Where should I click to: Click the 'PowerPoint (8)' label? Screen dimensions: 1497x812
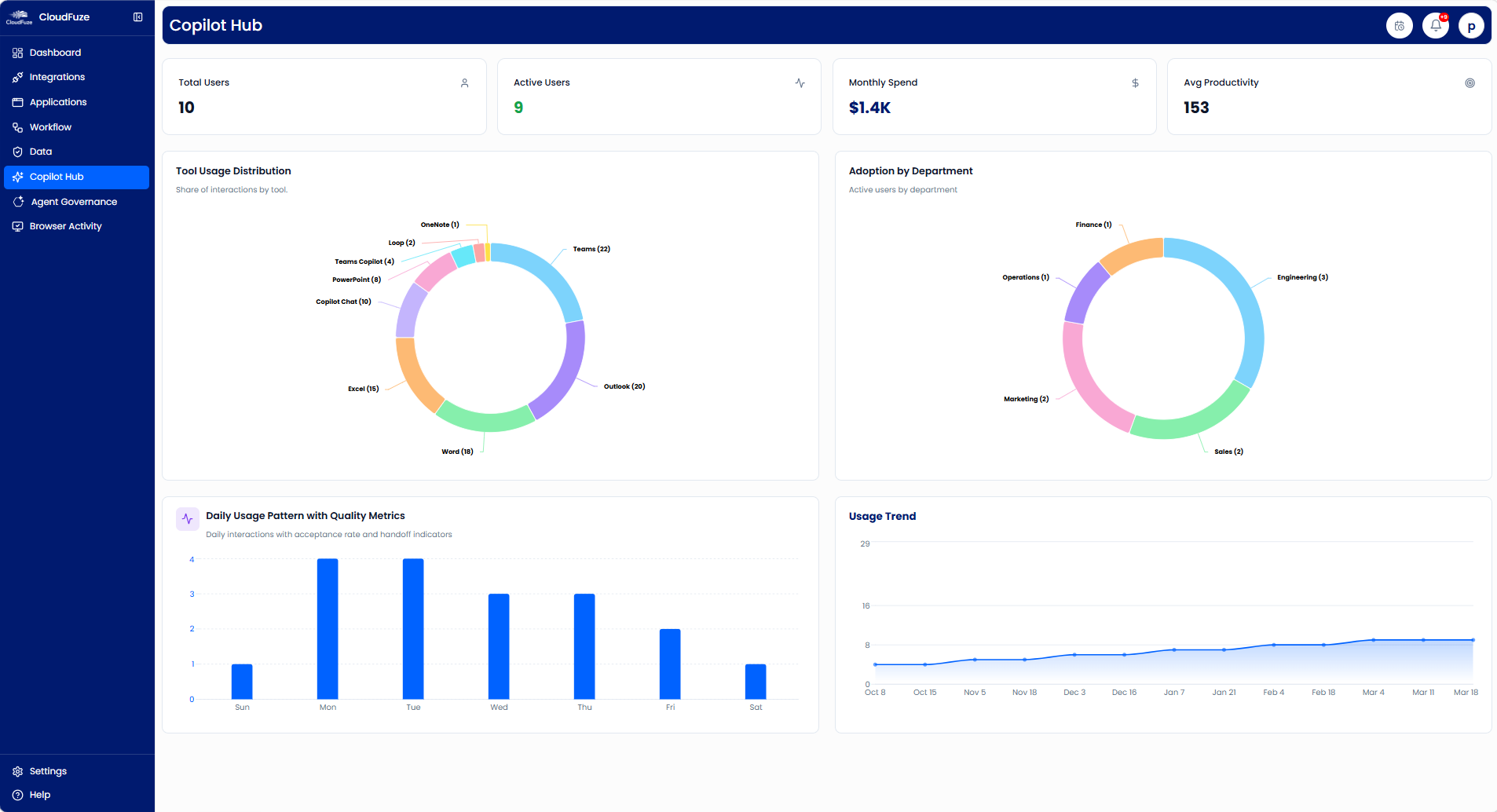(x=357, y=280)
